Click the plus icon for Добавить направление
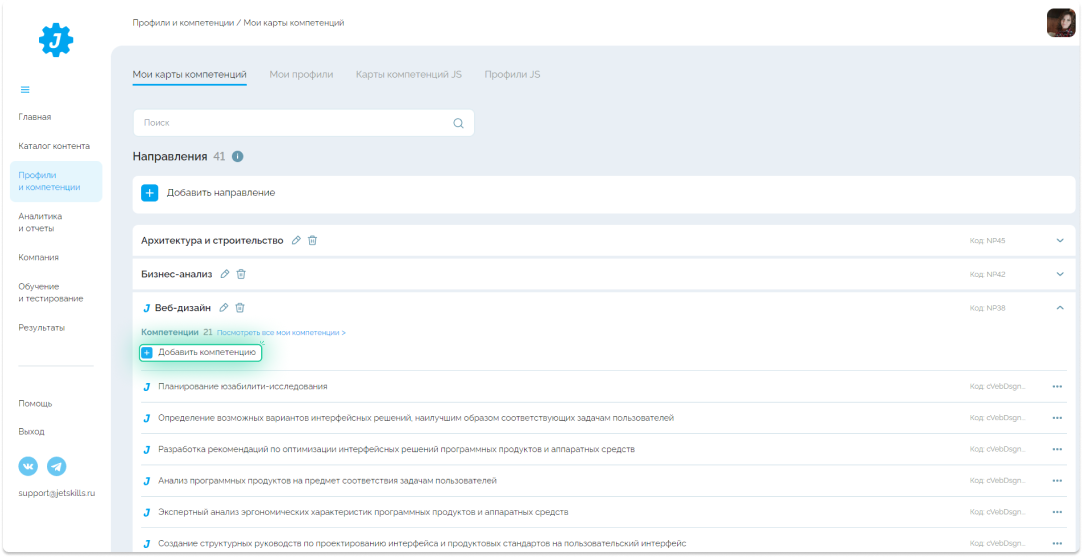The height and width of the screenshot is (557, 1082). tap(150, 193)
